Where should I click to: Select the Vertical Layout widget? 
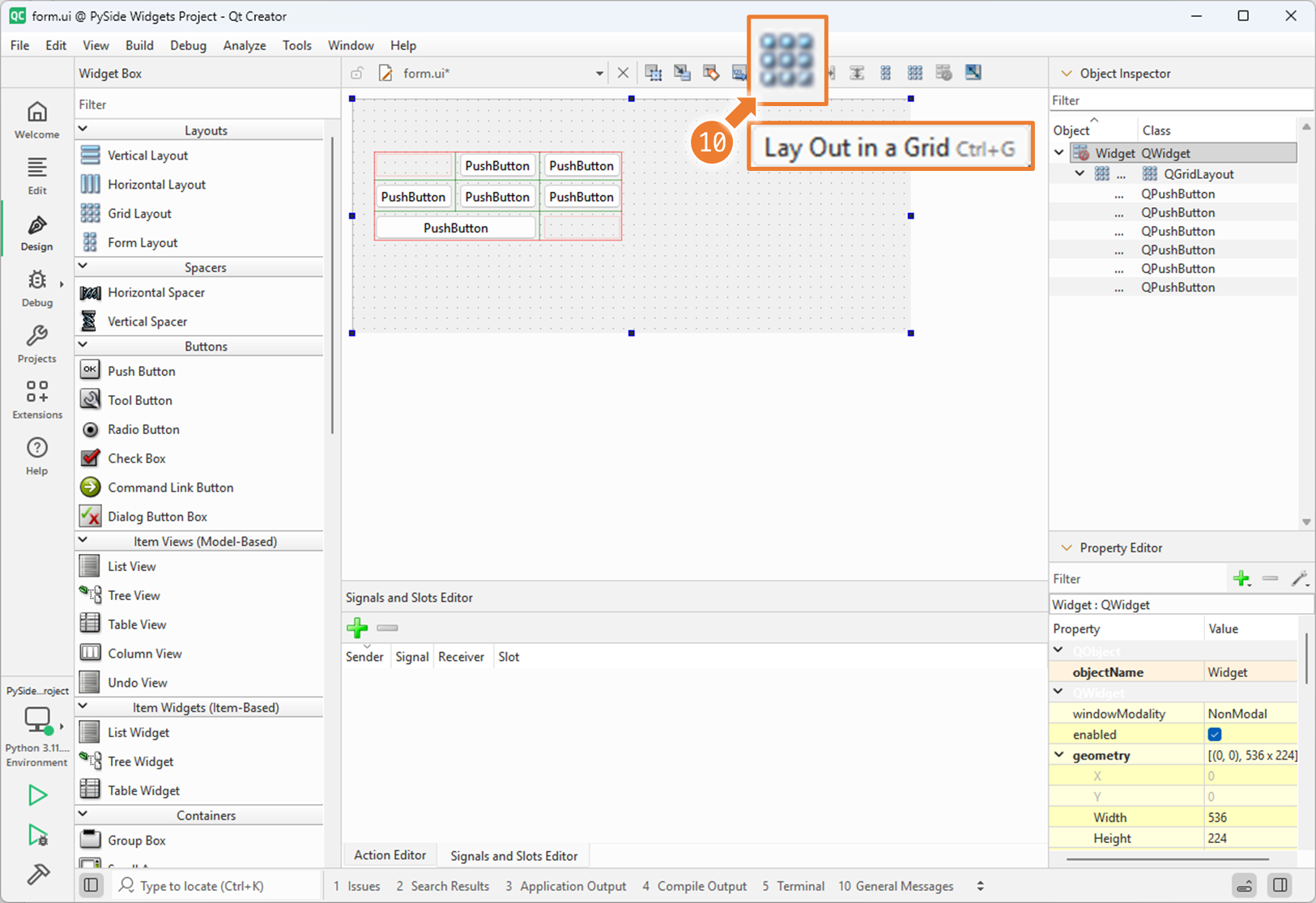147,155
